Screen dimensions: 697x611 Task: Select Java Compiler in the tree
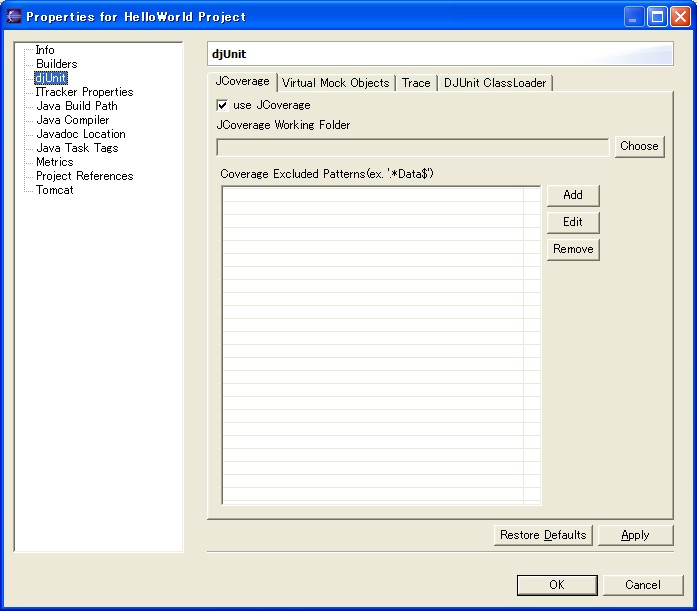coord(72,120)
